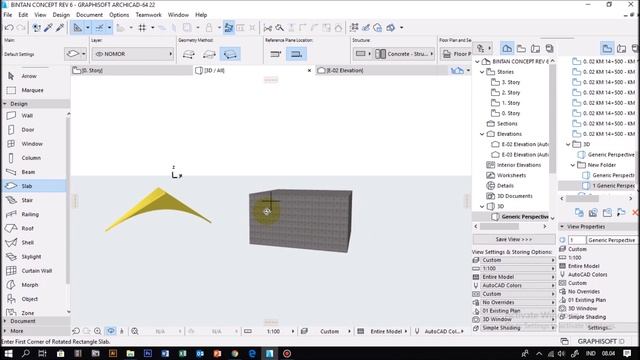Collapse the Design toolbox section

[x=5, y=104]
